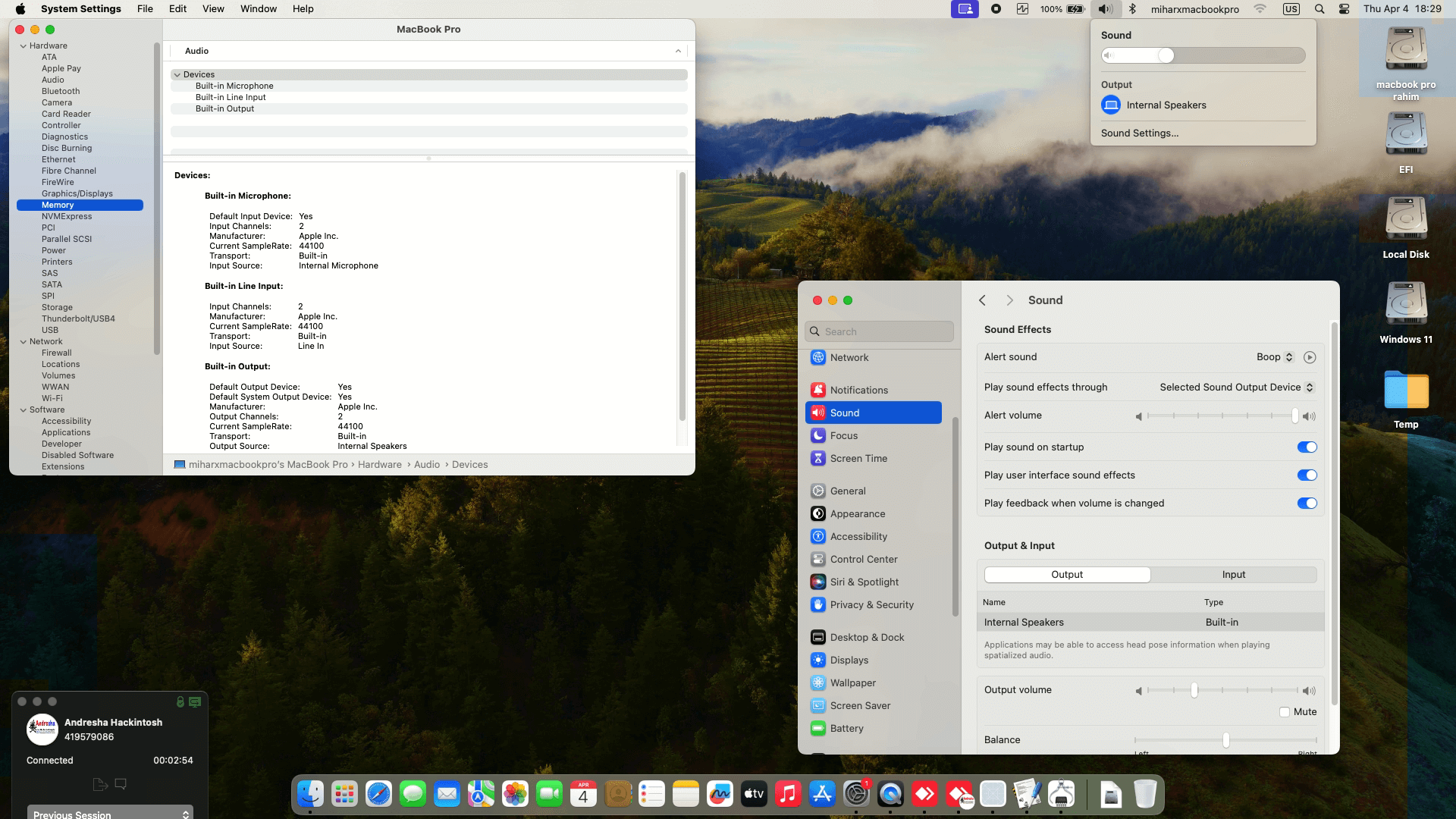The width and height of the screenshot is (1456, 819).
Task: Select Graphics/Displays in hardware list
Action: (77, 193)
